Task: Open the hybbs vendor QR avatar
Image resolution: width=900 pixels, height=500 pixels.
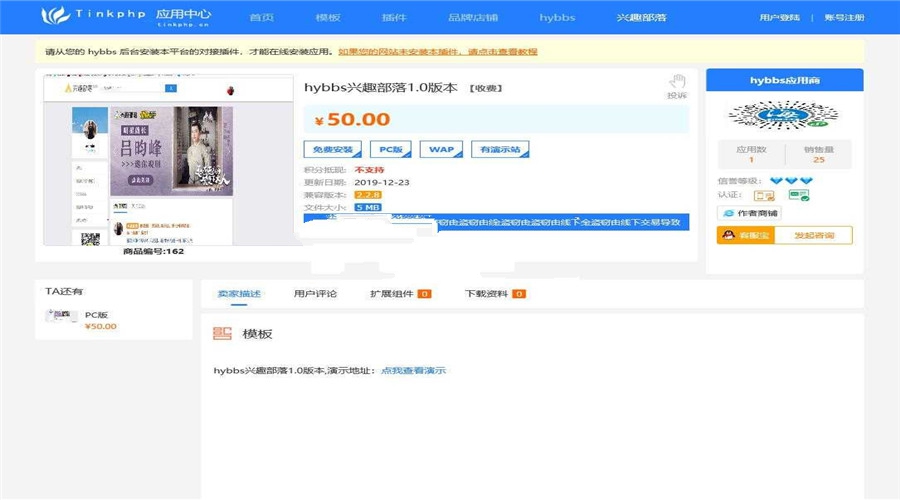Action: (784, 116)
